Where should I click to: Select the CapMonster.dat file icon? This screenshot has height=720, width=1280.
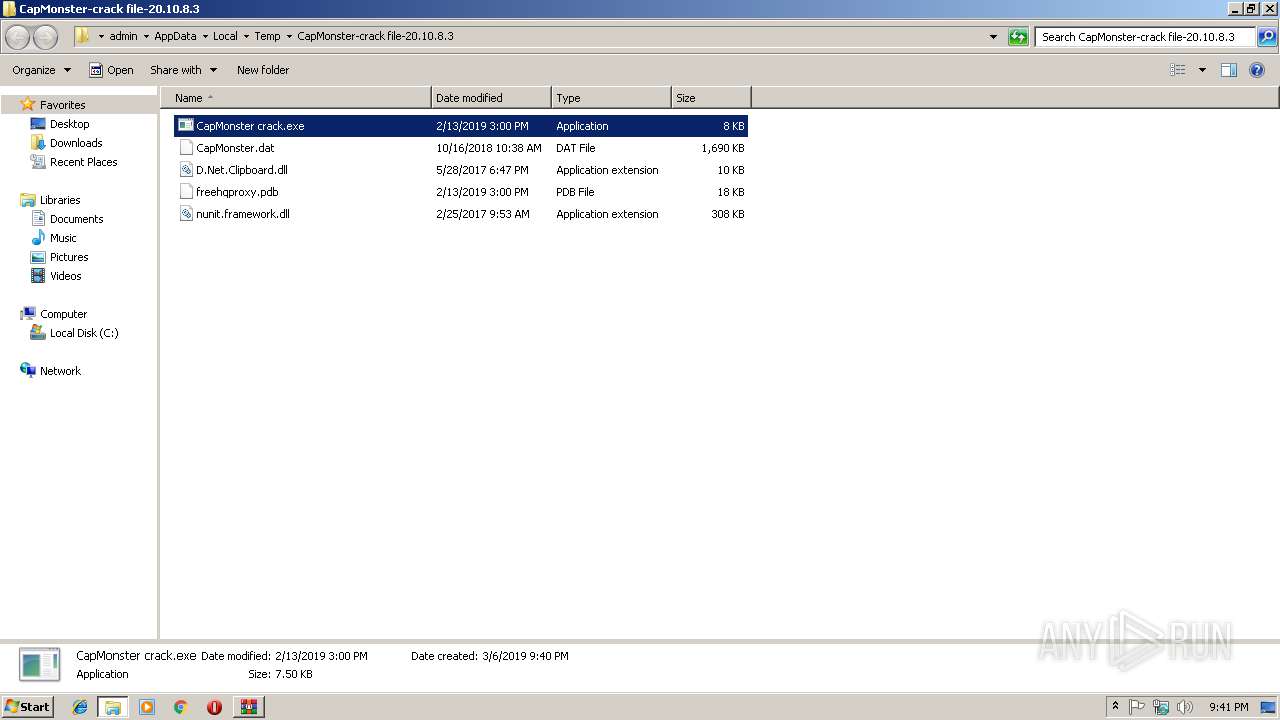click(x=186, y=148)
